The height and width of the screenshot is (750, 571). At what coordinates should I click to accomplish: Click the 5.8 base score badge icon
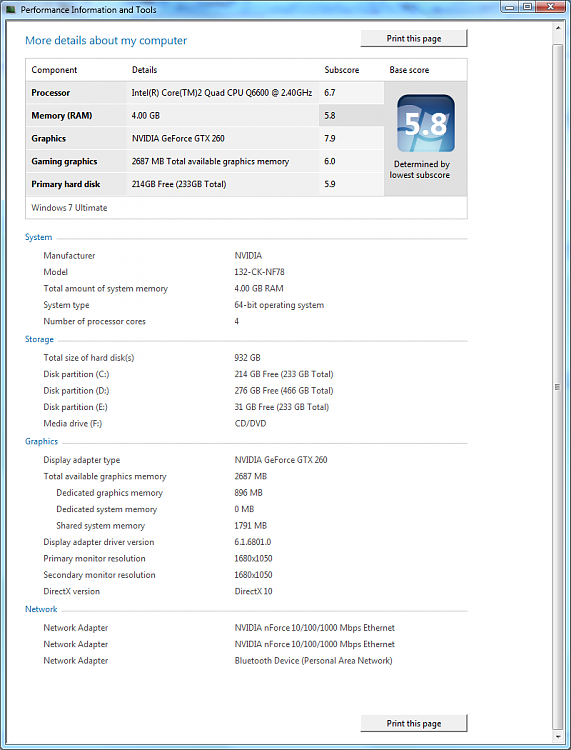pyautogui.click(x=426, y=123)
